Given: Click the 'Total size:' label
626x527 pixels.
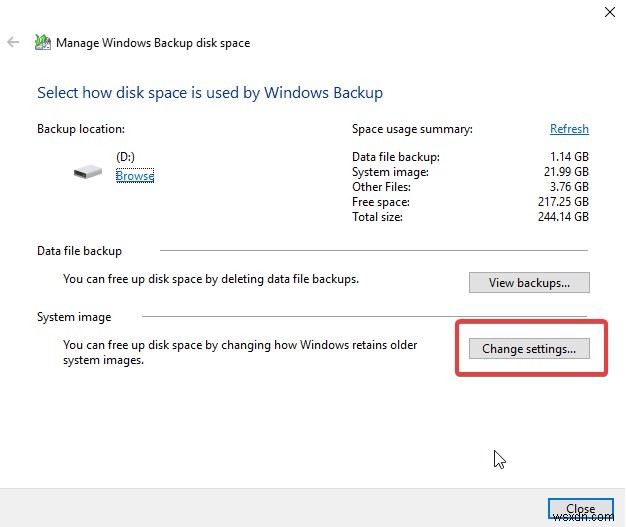Looking at the screenshot, I should point(377,217).
